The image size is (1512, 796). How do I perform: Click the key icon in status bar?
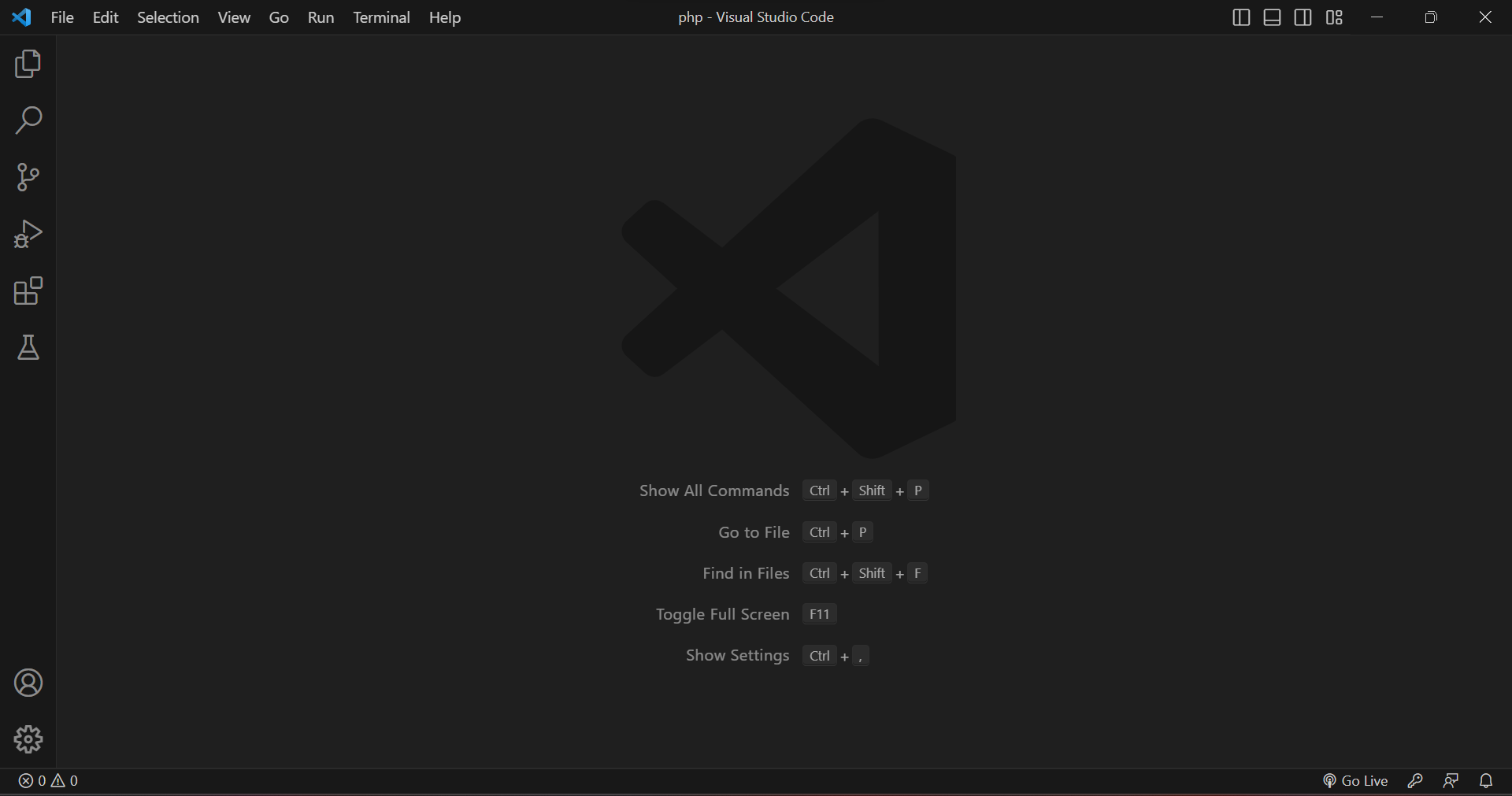click(x=1415, y=780)
